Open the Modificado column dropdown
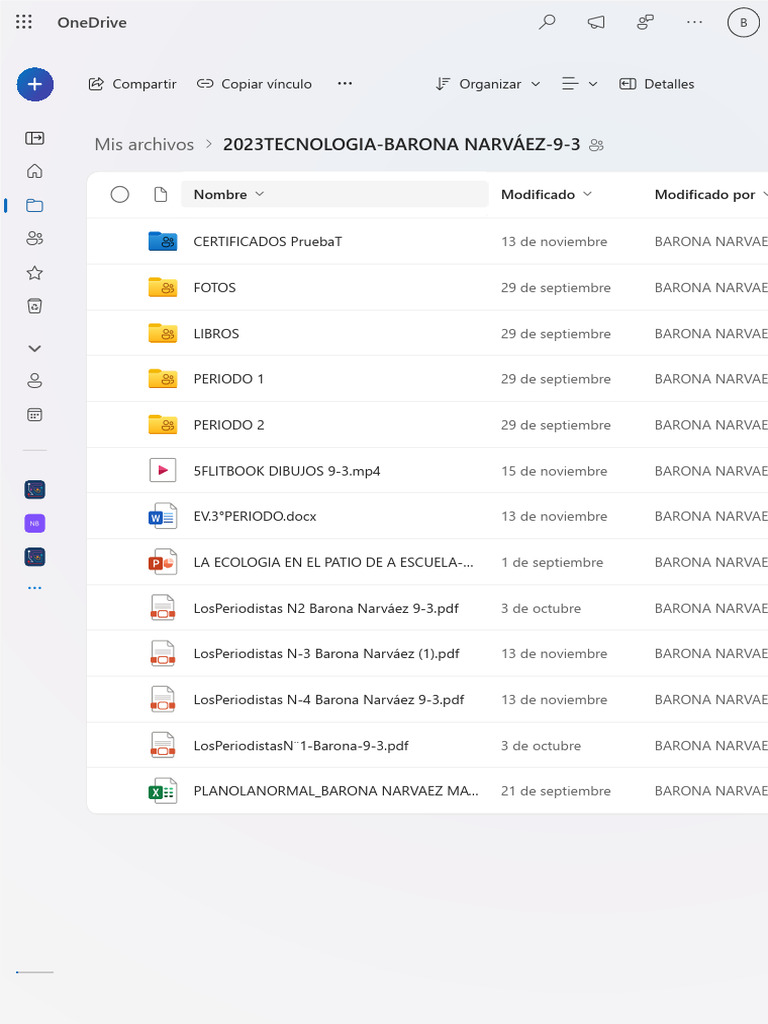Viewport: 768px width, 1024px height. point(546,195)
